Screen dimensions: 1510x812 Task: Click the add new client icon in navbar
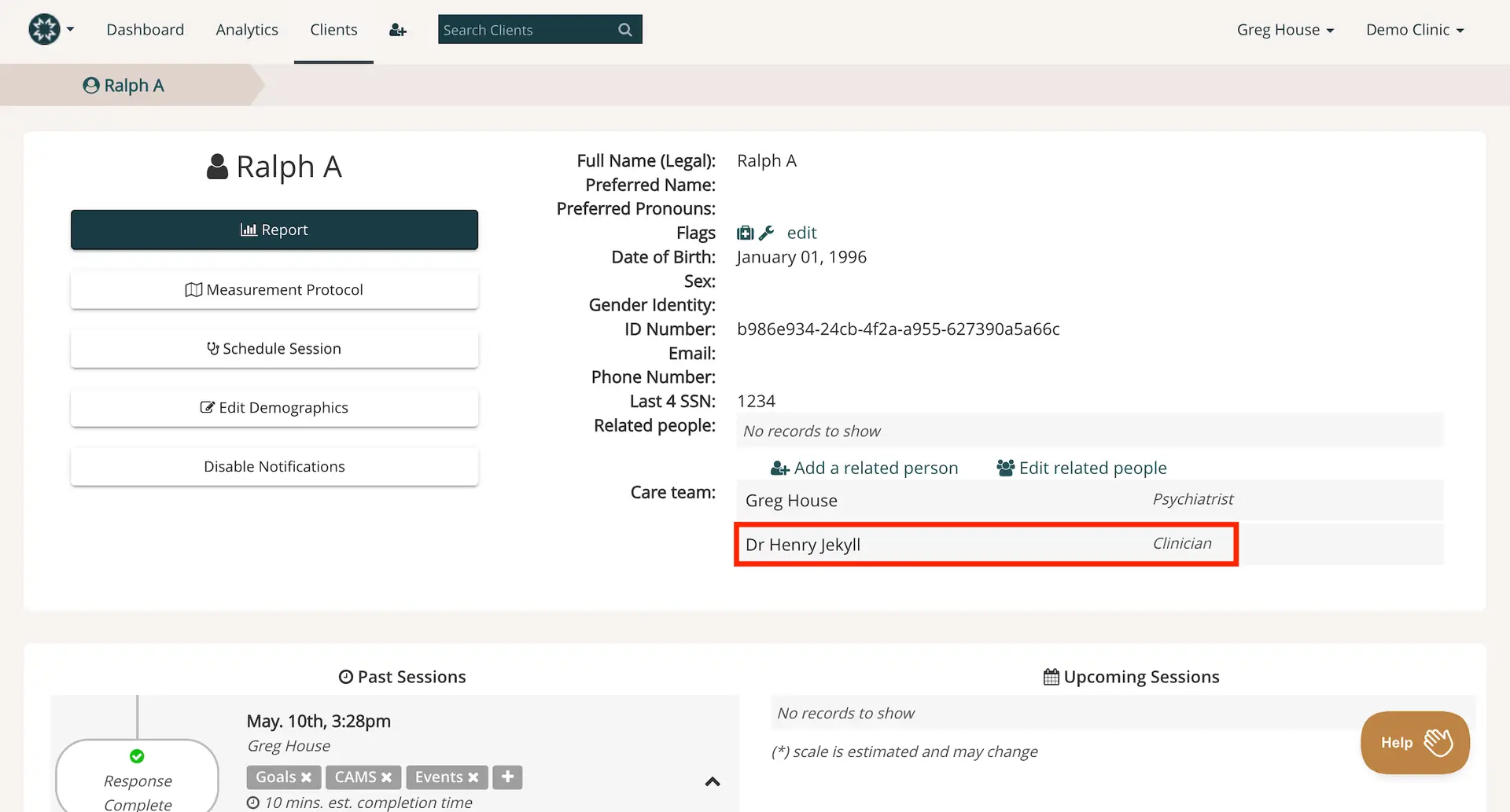(x=398, y=29)
